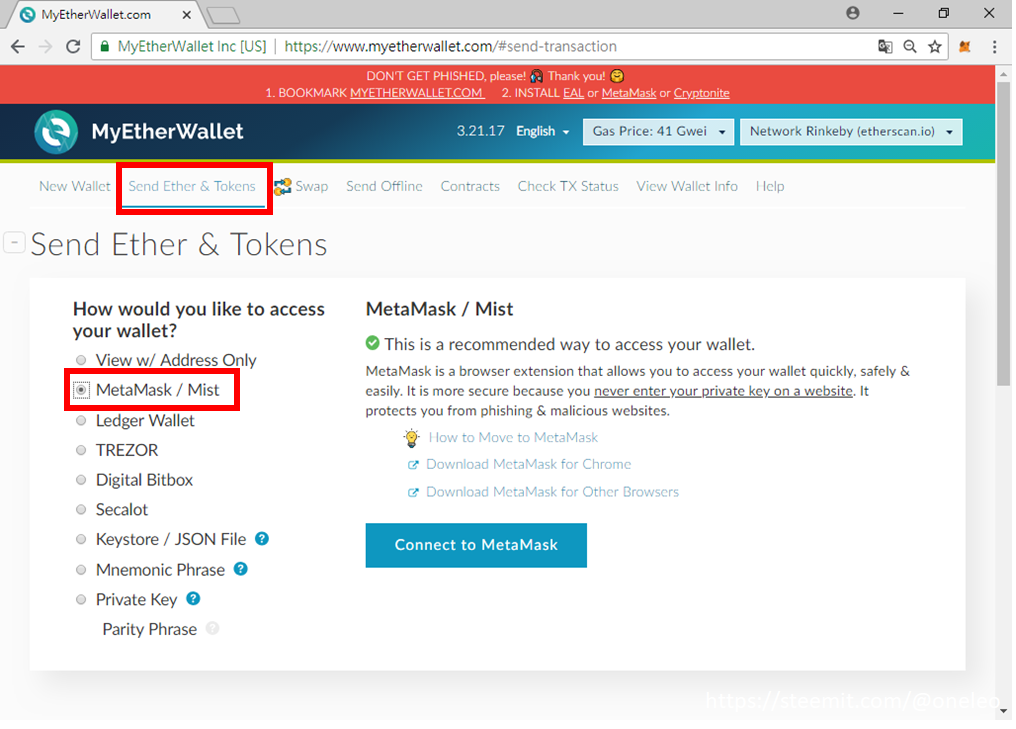Click the Cryptonite link in red banner

pos(701,93)
